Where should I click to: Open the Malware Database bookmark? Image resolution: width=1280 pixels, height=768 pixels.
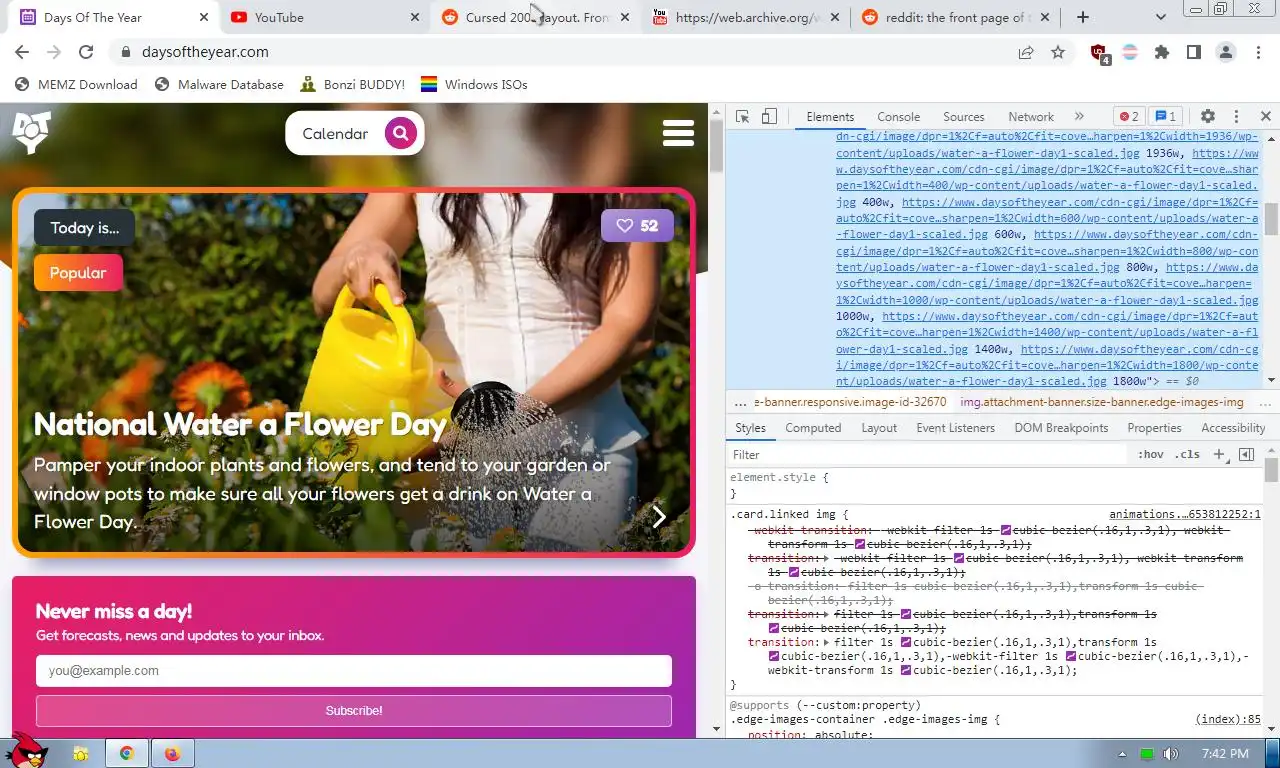[219, 84]
